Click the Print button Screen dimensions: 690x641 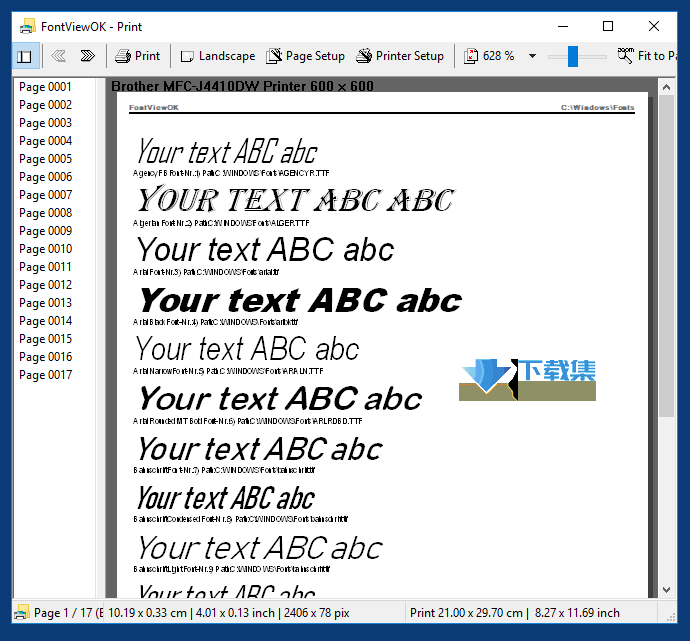point(138,56)
